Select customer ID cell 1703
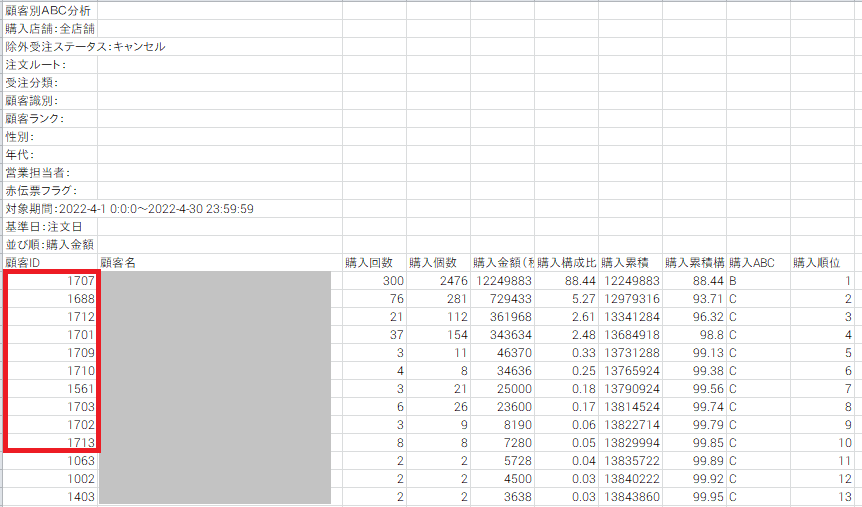The width and height of the screenshot is (862, 507). 50,407
